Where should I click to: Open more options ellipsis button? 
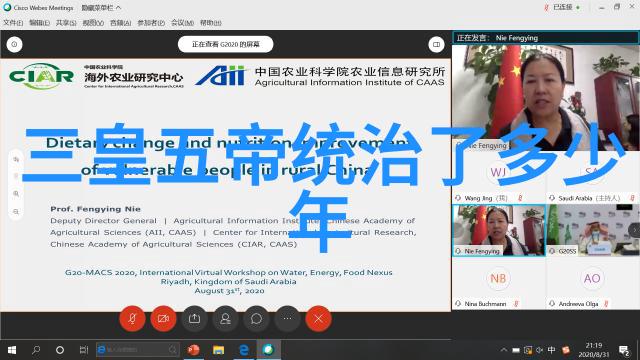click(287, 319)
